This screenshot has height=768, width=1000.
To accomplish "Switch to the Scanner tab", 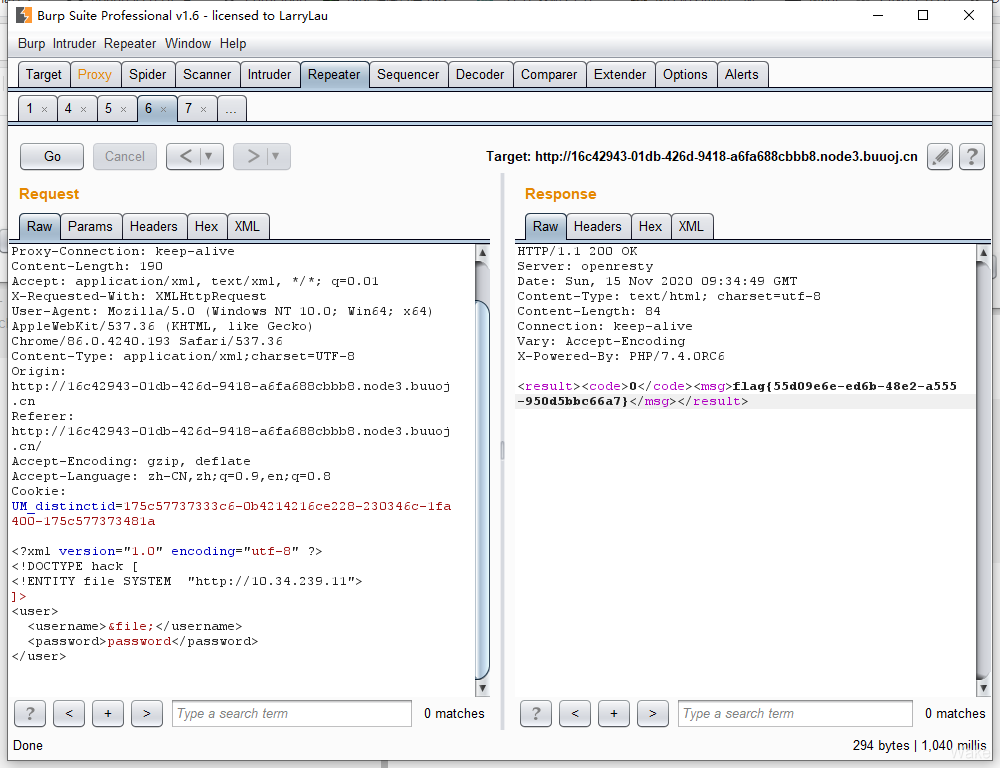I will pos(207,75).
